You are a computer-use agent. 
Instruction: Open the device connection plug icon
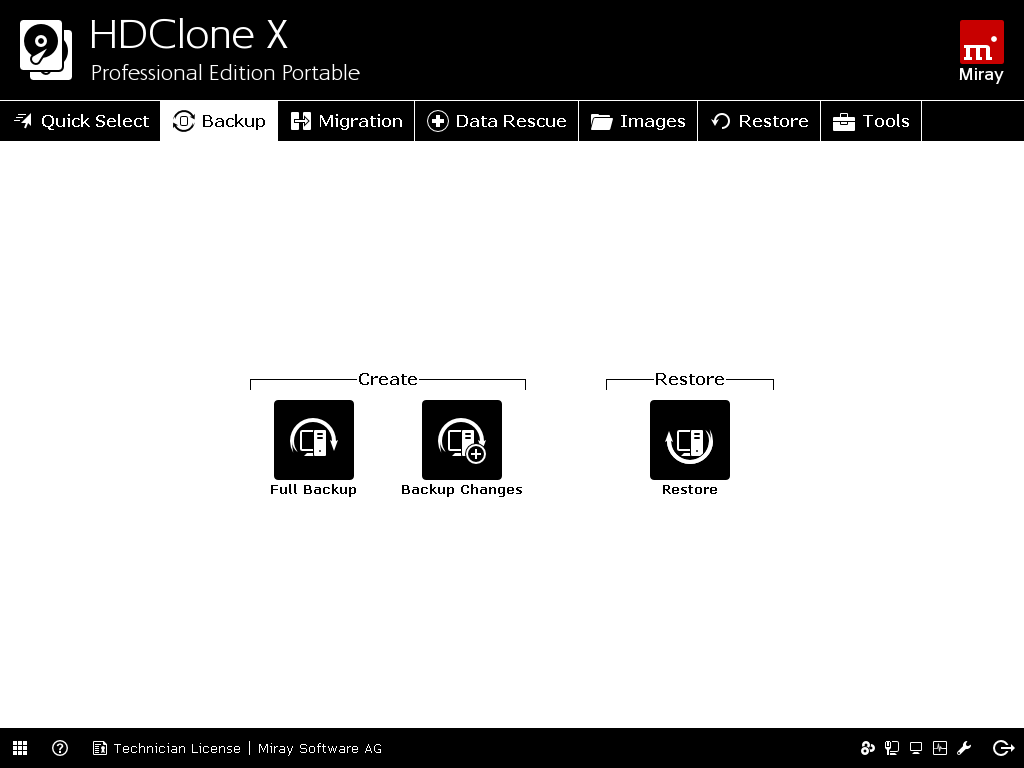point(891,748)
